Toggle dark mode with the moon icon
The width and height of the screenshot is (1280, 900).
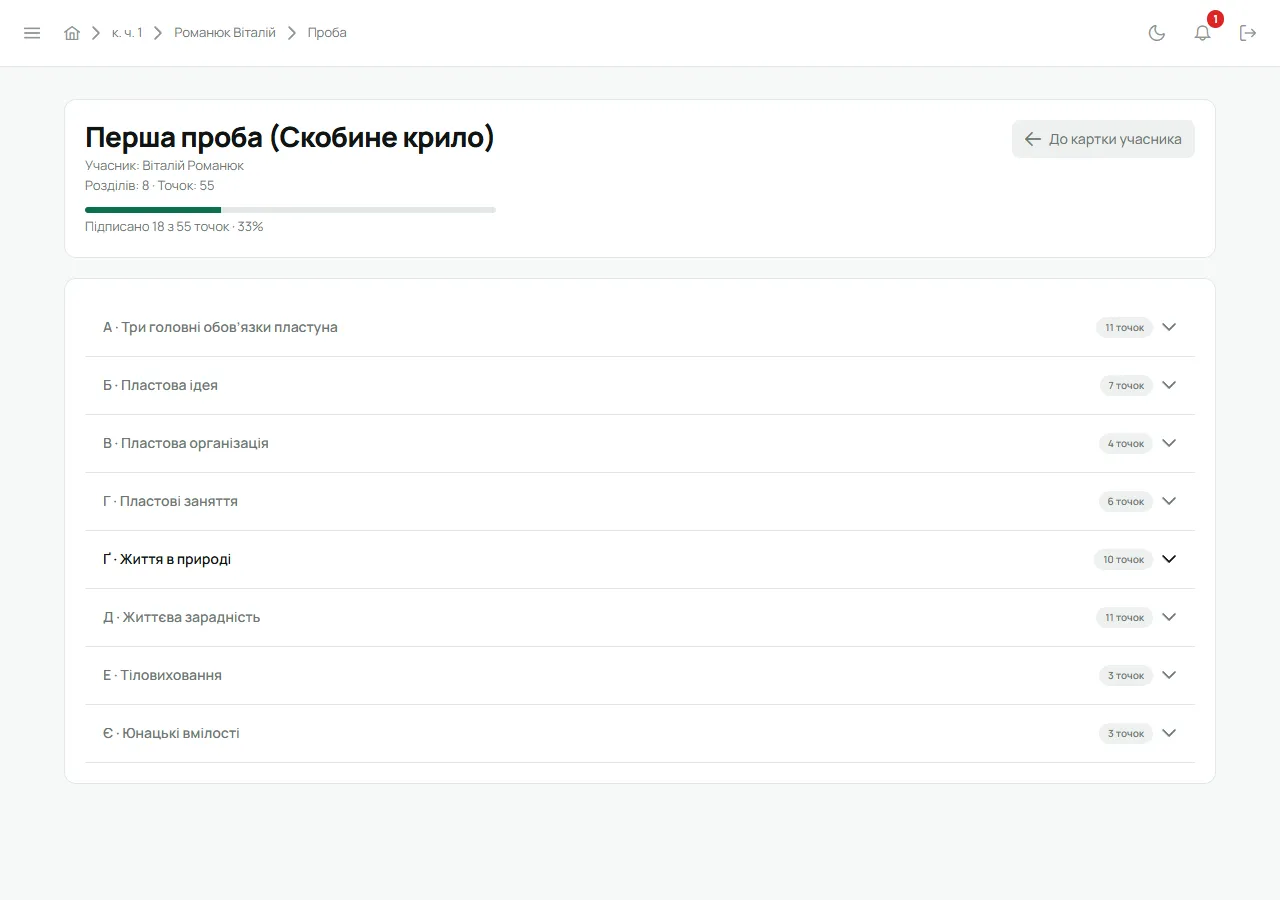coord(1157,33)
